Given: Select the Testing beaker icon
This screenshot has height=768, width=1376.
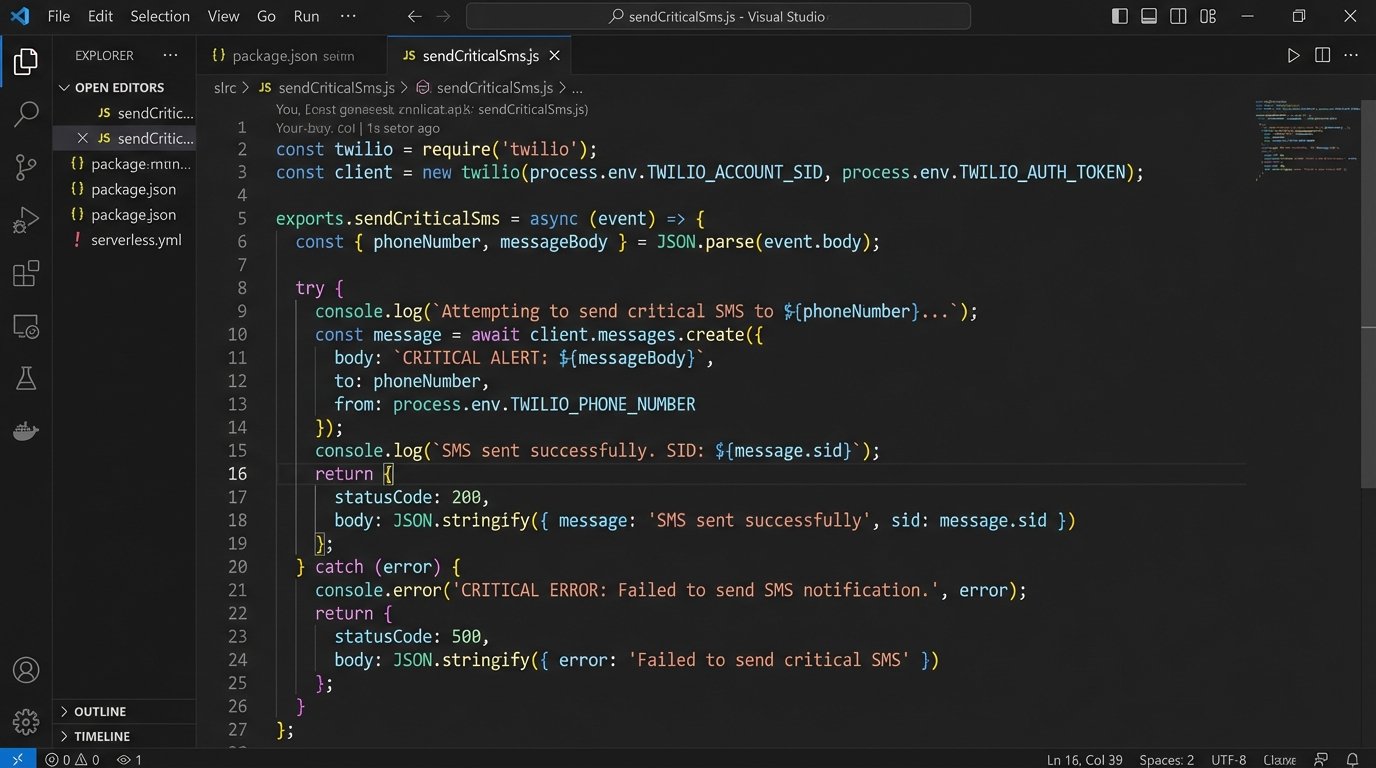Looking at the screenshot, I should pyautogui.click(x=25, y=378).
